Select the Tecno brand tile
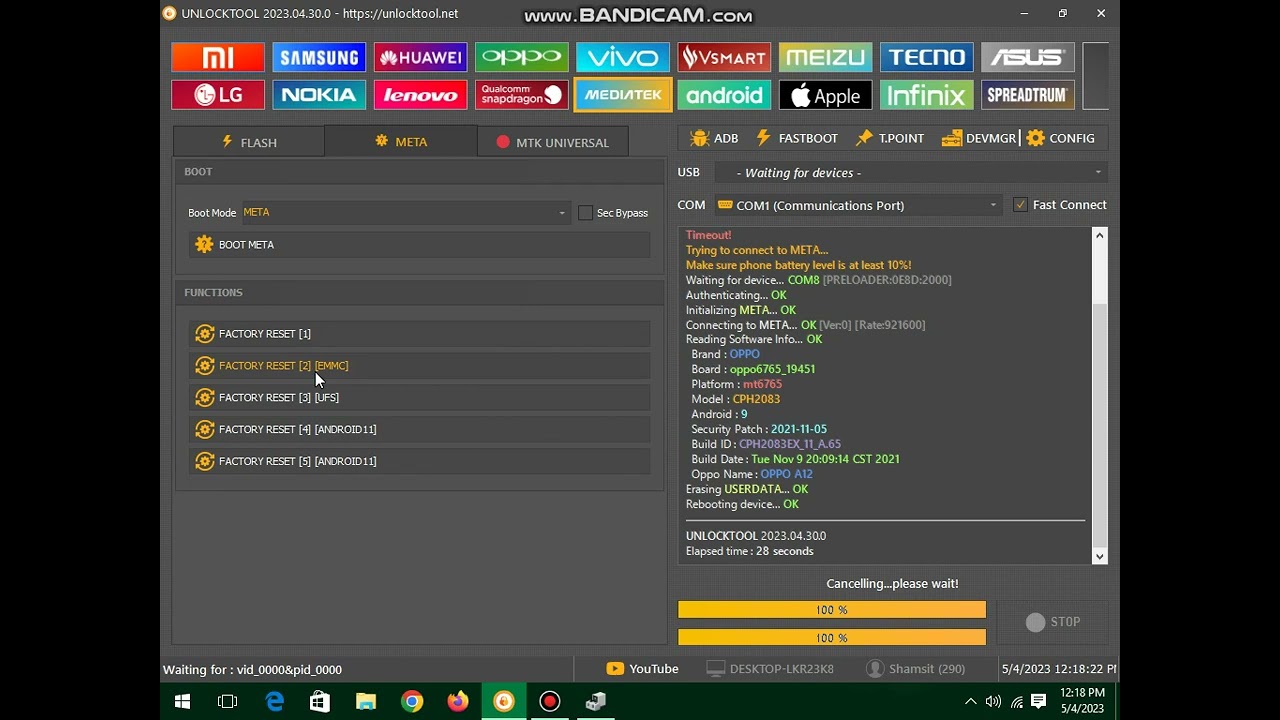Screen dimensions: 1280x720 pyautogui.click(x=926, y=57)
